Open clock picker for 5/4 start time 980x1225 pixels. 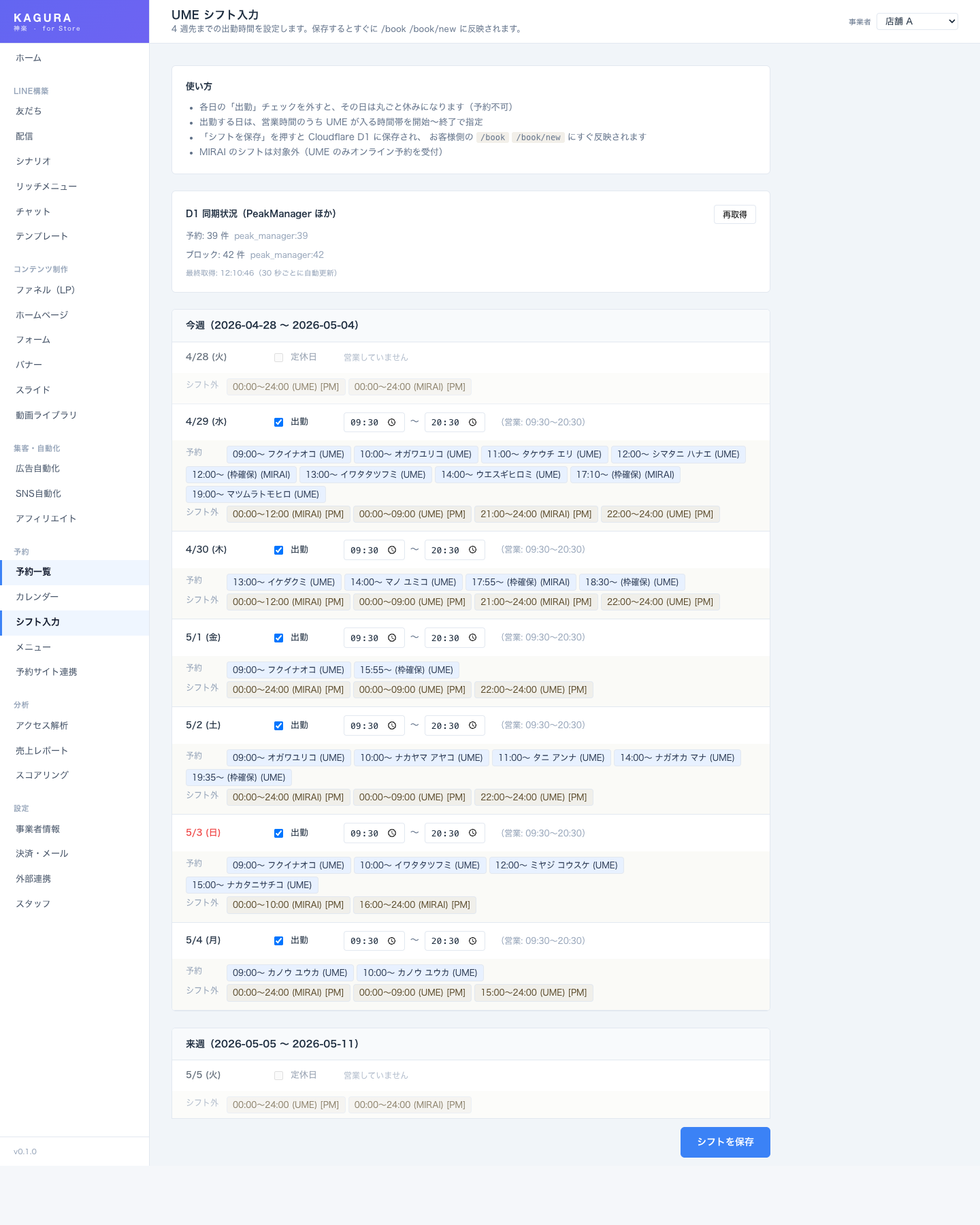[x=392, y=941]
